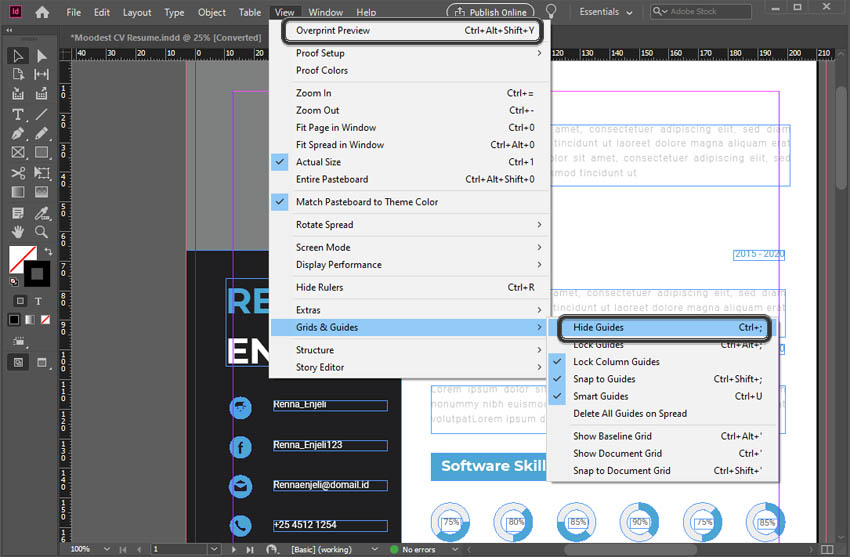The width and height of the screenshot is (850, 557).
Task: Click formatting affects text T icon
Action: pyautogui.click(x=38, y=301)
